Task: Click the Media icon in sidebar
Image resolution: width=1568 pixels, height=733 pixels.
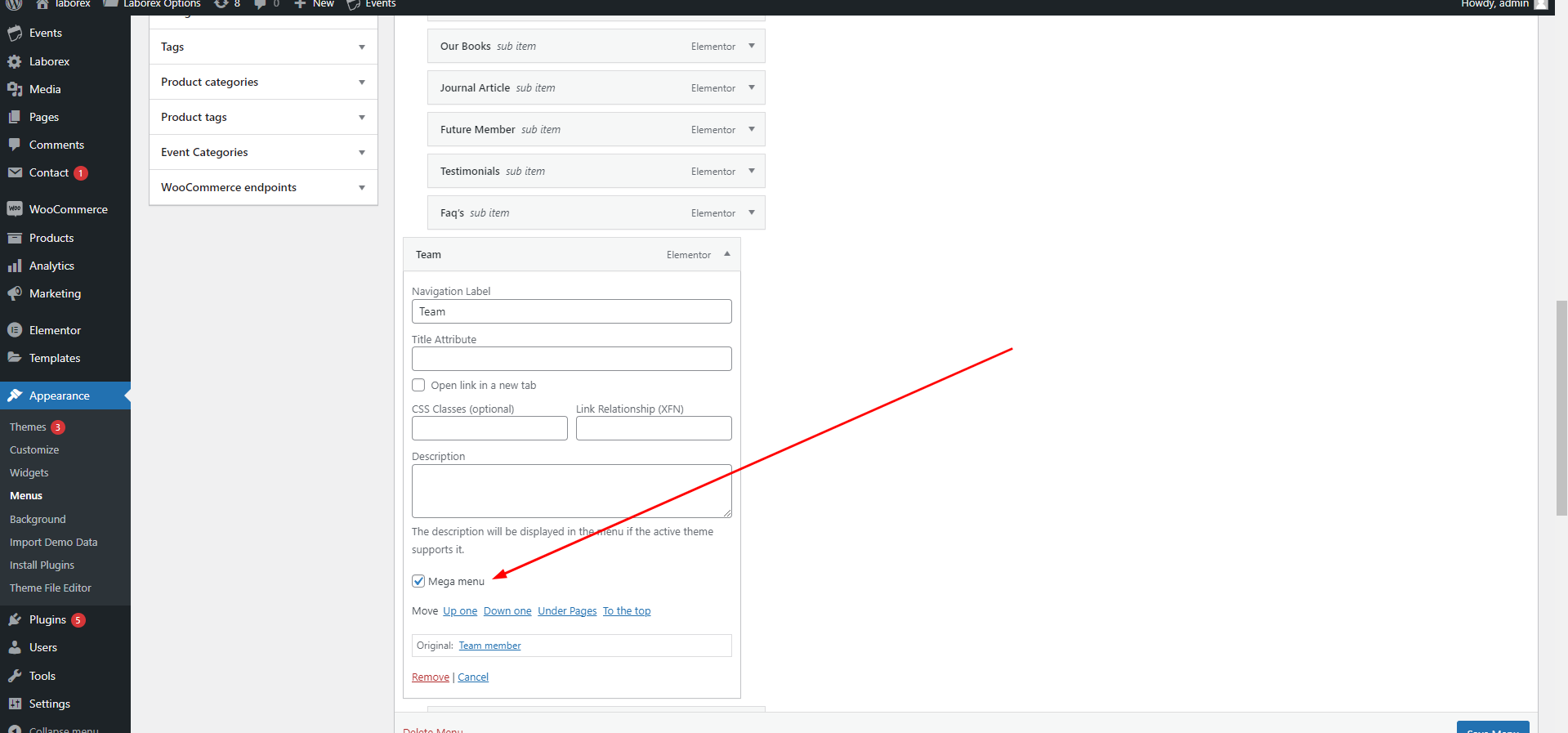Action: tap(15, 89)
